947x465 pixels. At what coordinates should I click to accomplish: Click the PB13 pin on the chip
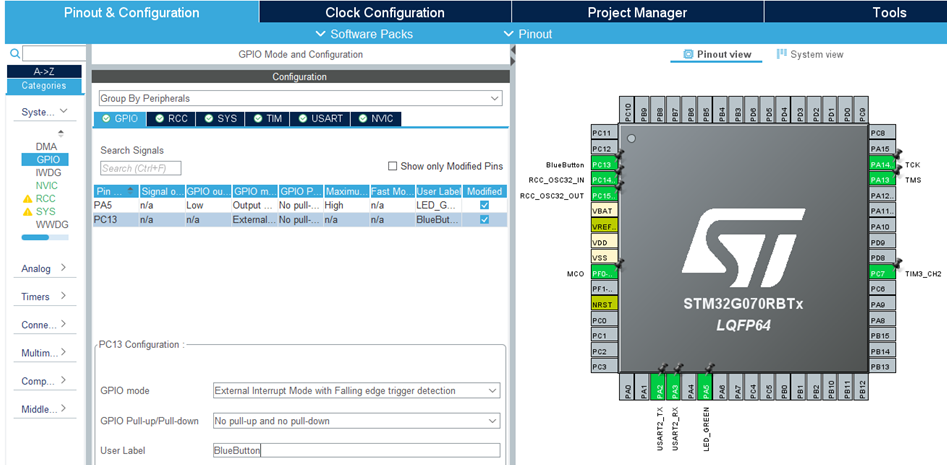tap(882, 367)
